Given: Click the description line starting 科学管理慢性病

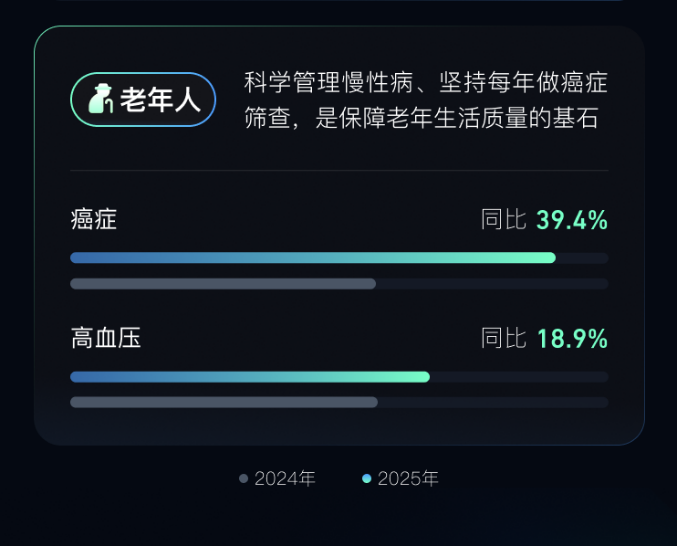Looking at the screenshot, I should [x=425, y=83].
